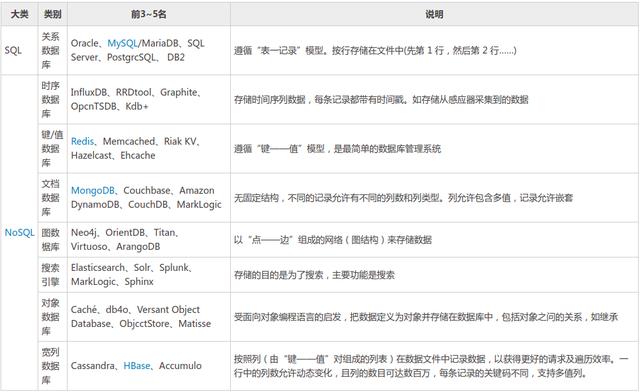Select the 时序数据库 cell

53,100
